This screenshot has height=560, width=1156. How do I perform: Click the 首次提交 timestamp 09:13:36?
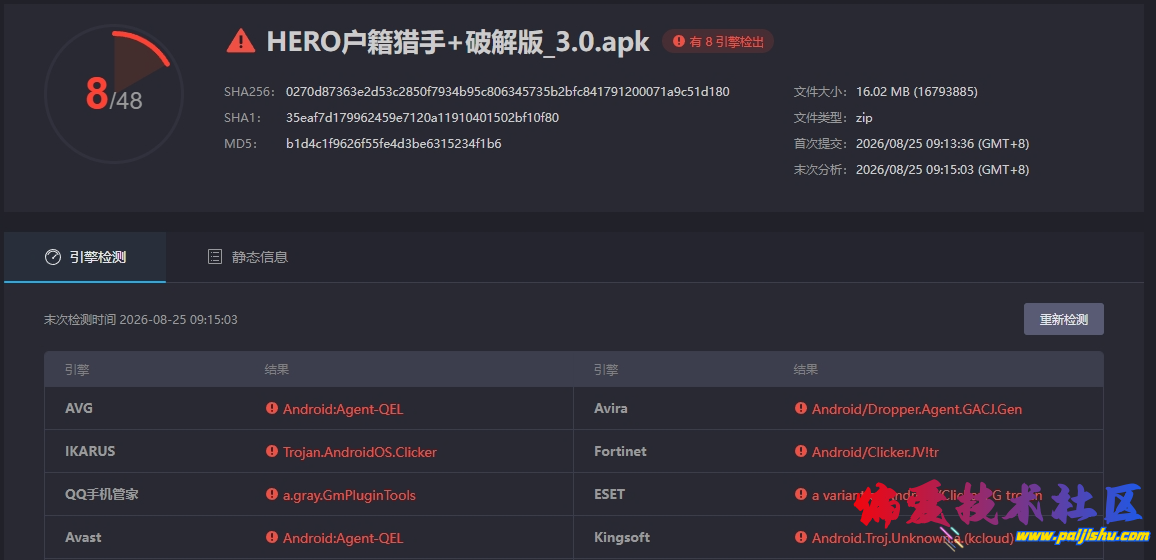click(942, 144)
